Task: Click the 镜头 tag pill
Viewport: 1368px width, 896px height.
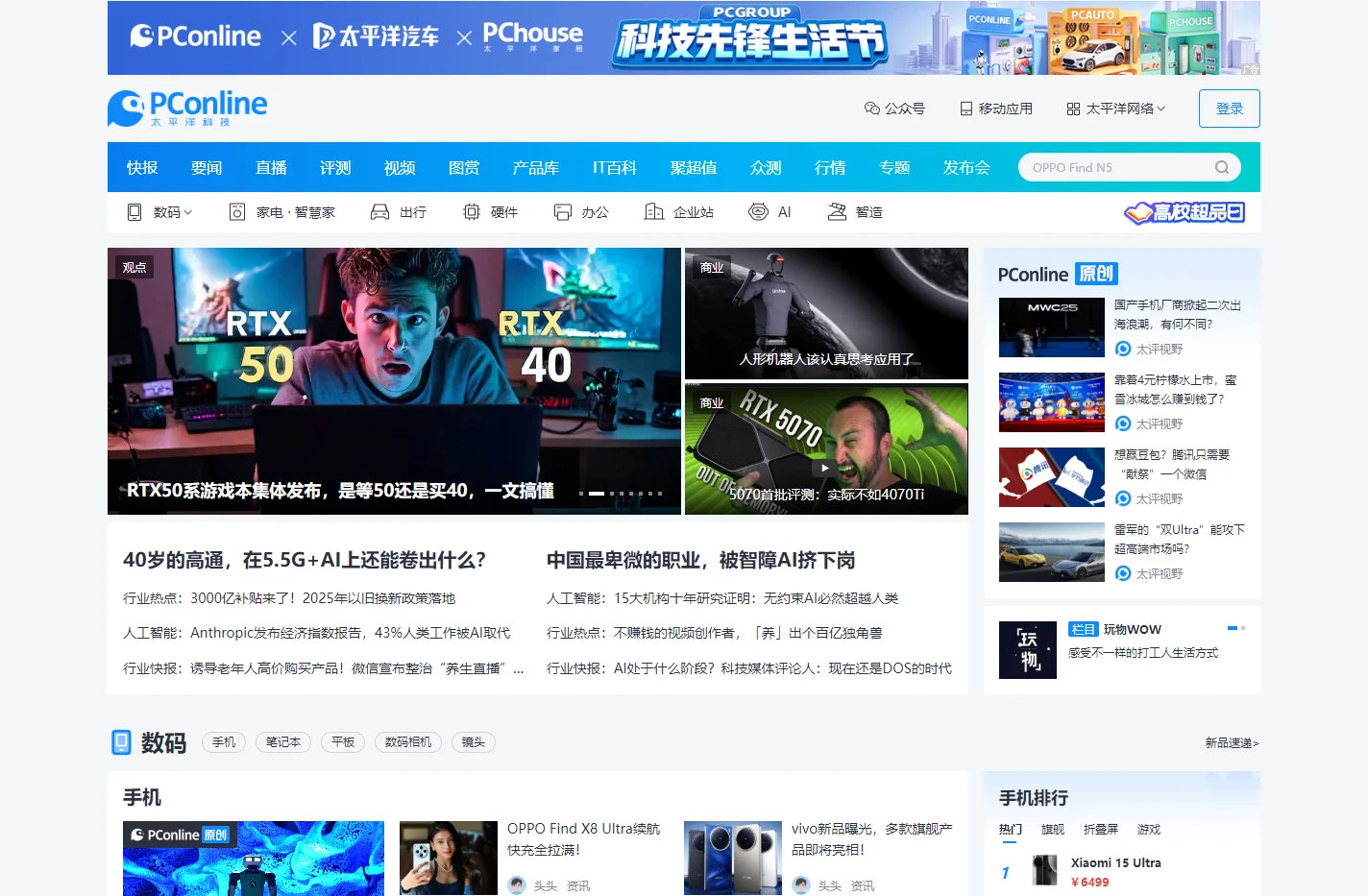Action: pos(474,742)
